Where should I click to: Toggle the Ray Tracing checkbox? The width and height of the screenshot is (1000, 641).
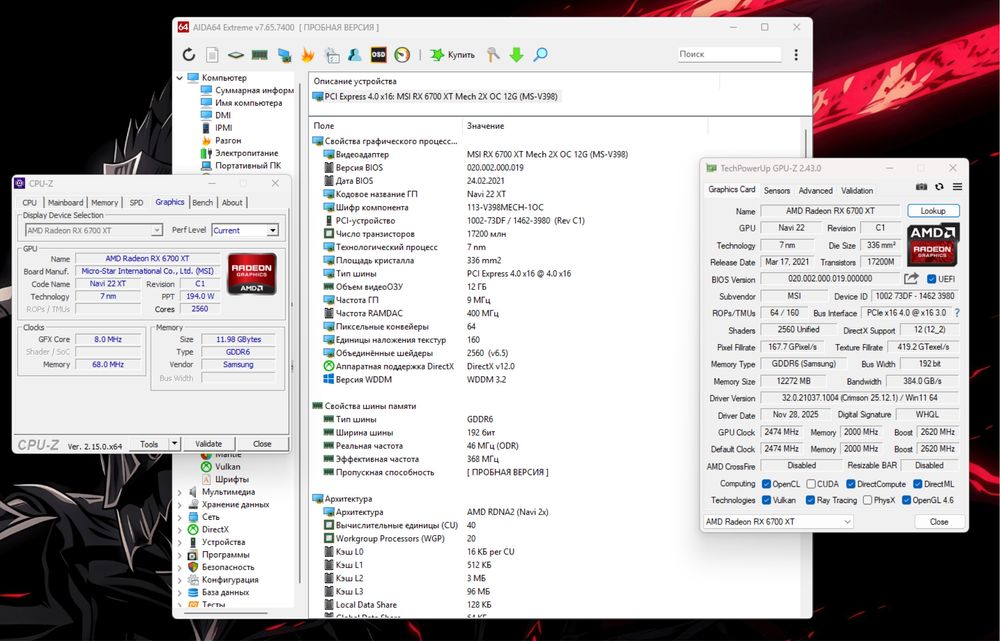click(x=812, y=500)
